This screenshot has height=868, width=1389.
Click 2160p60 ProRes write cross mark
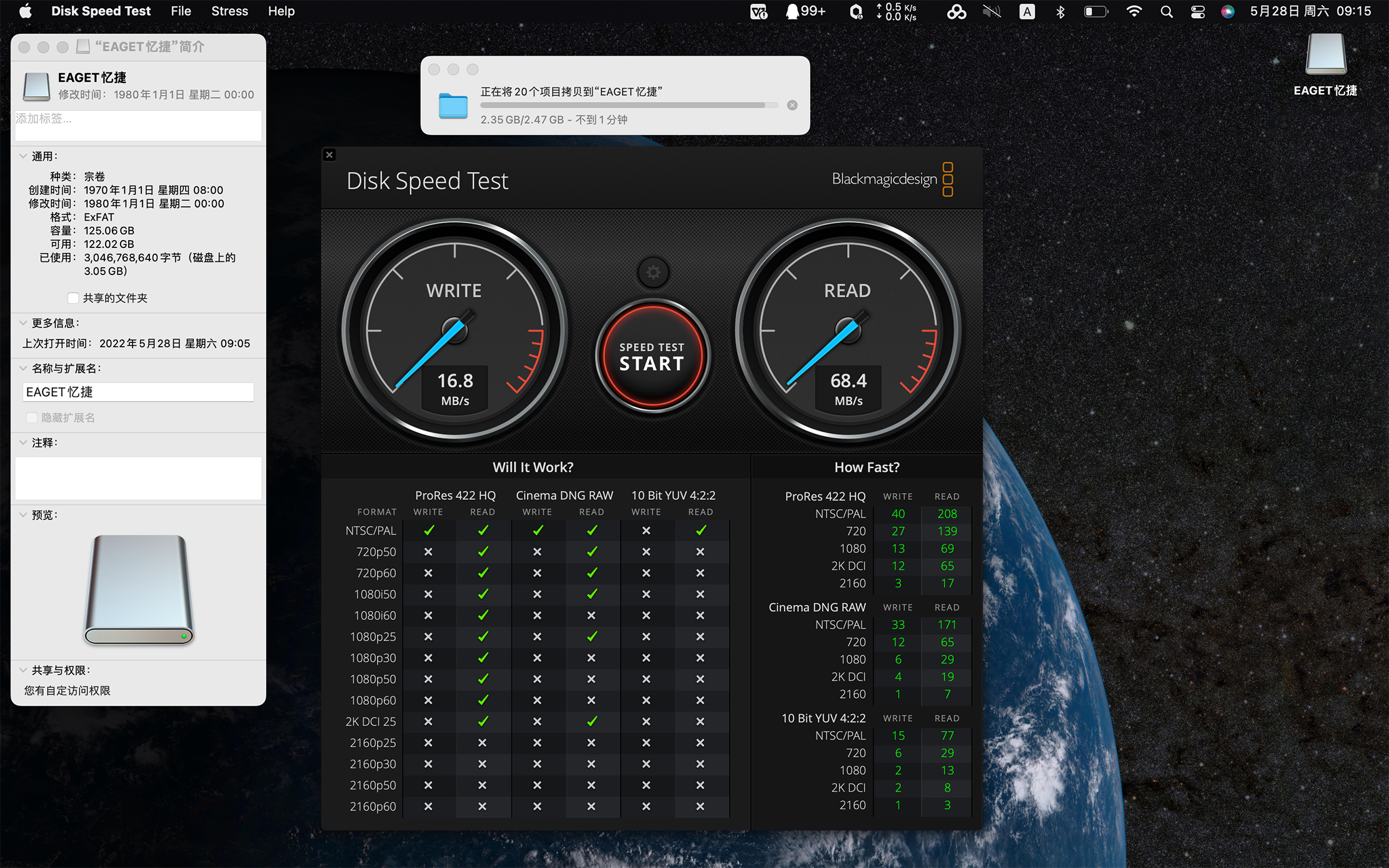[428, 806]
